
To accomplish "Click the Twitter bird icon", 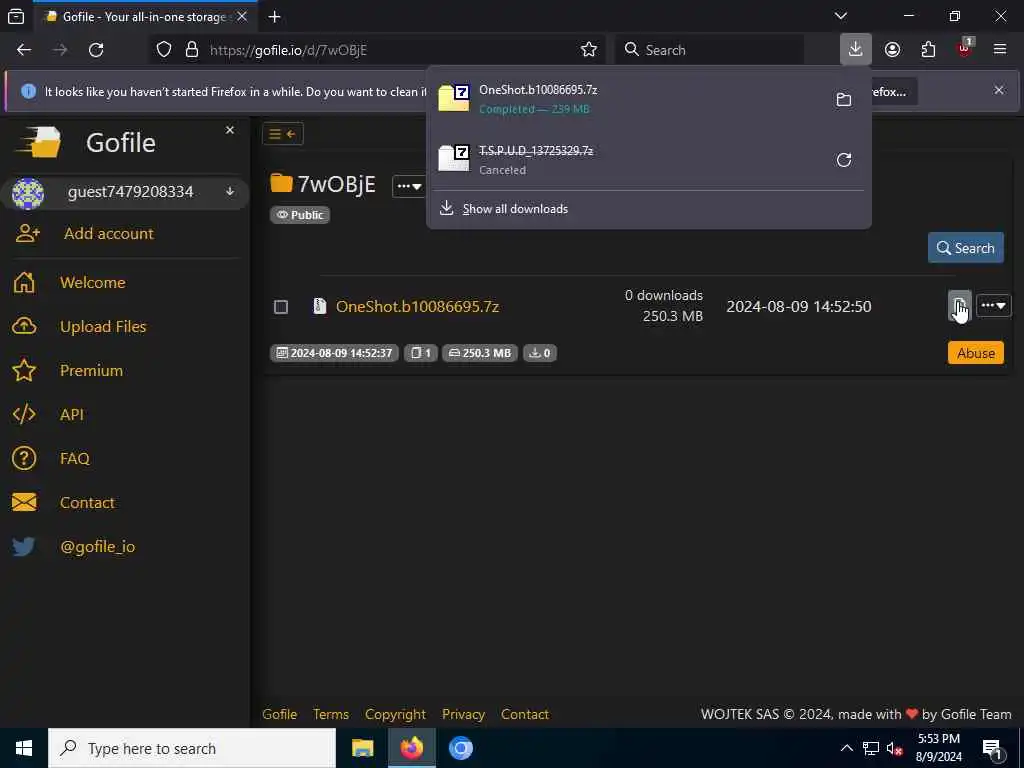I will [24, 547].
